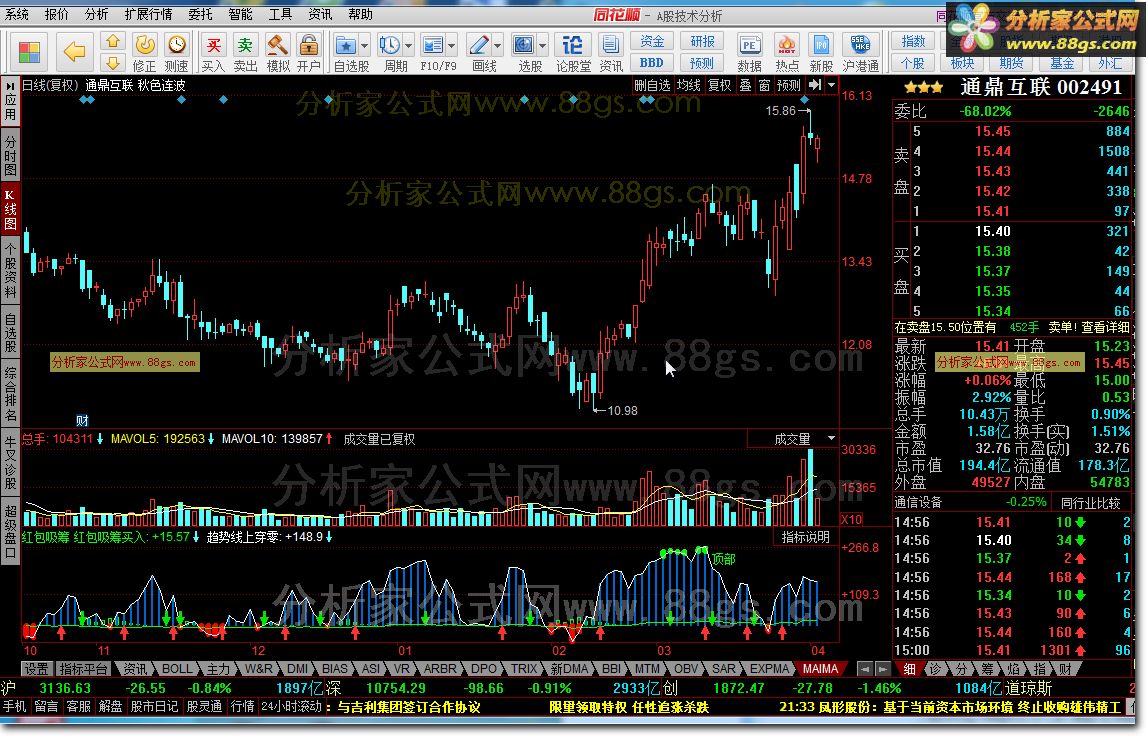Open the 指标平台 indicator platform tab
Screen dimensions: 1148x737
click(83, 668)
